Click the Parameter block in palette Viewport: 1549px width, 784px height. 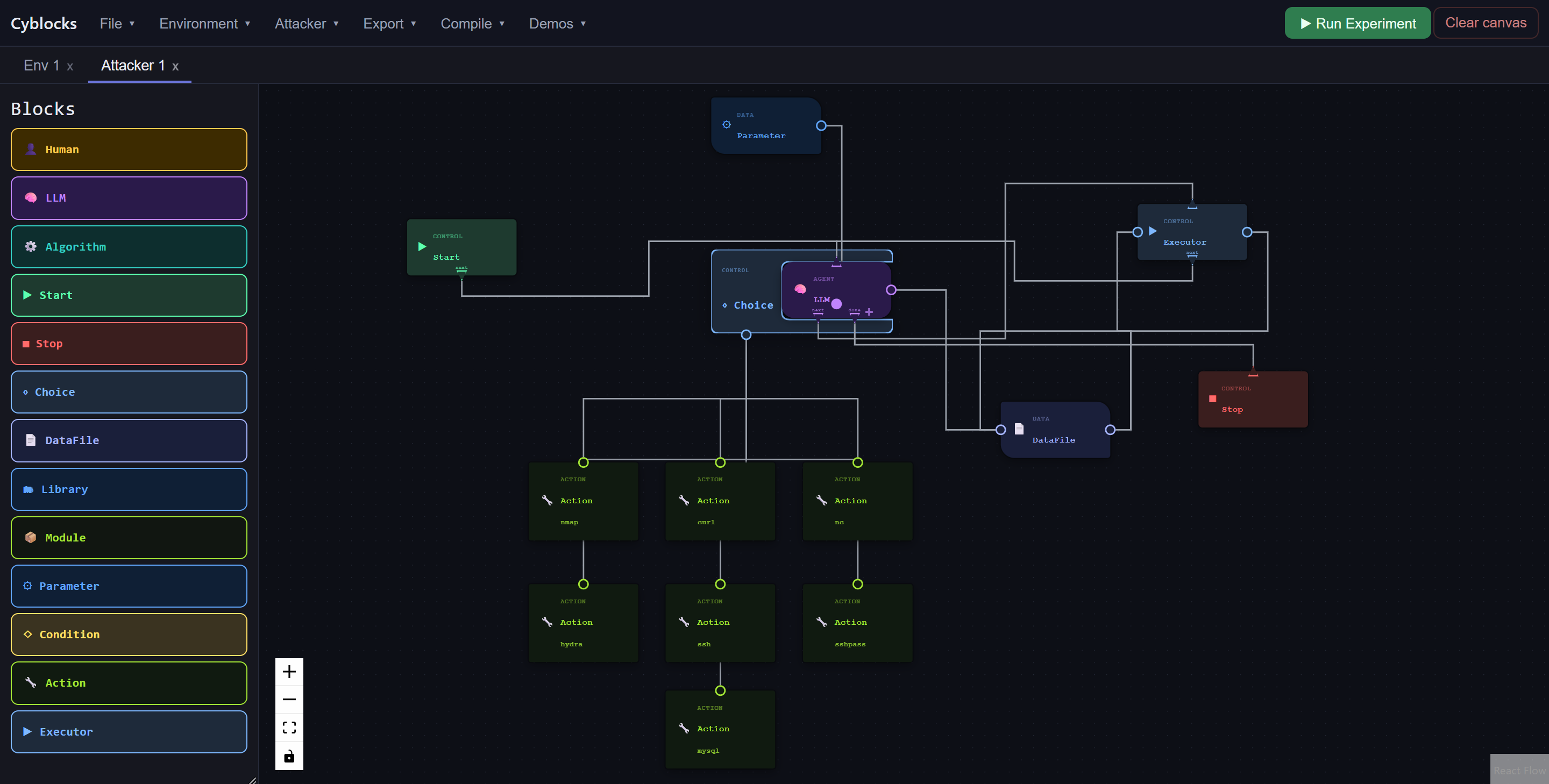[129, 586]
